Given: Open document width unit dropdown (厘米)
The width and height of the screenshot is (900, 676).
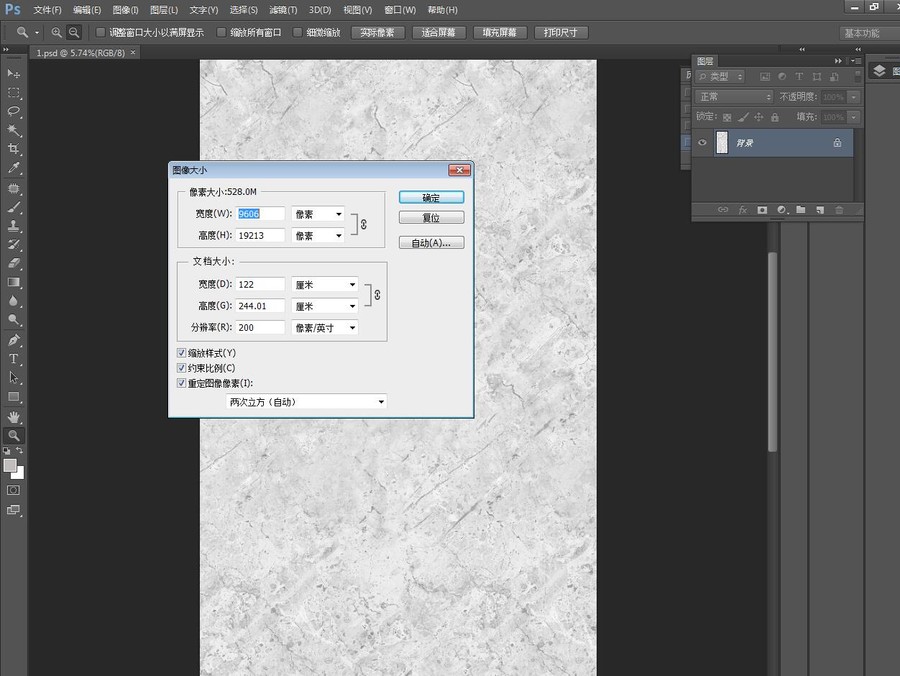Looking at the screenshot, I should point(324,285).
